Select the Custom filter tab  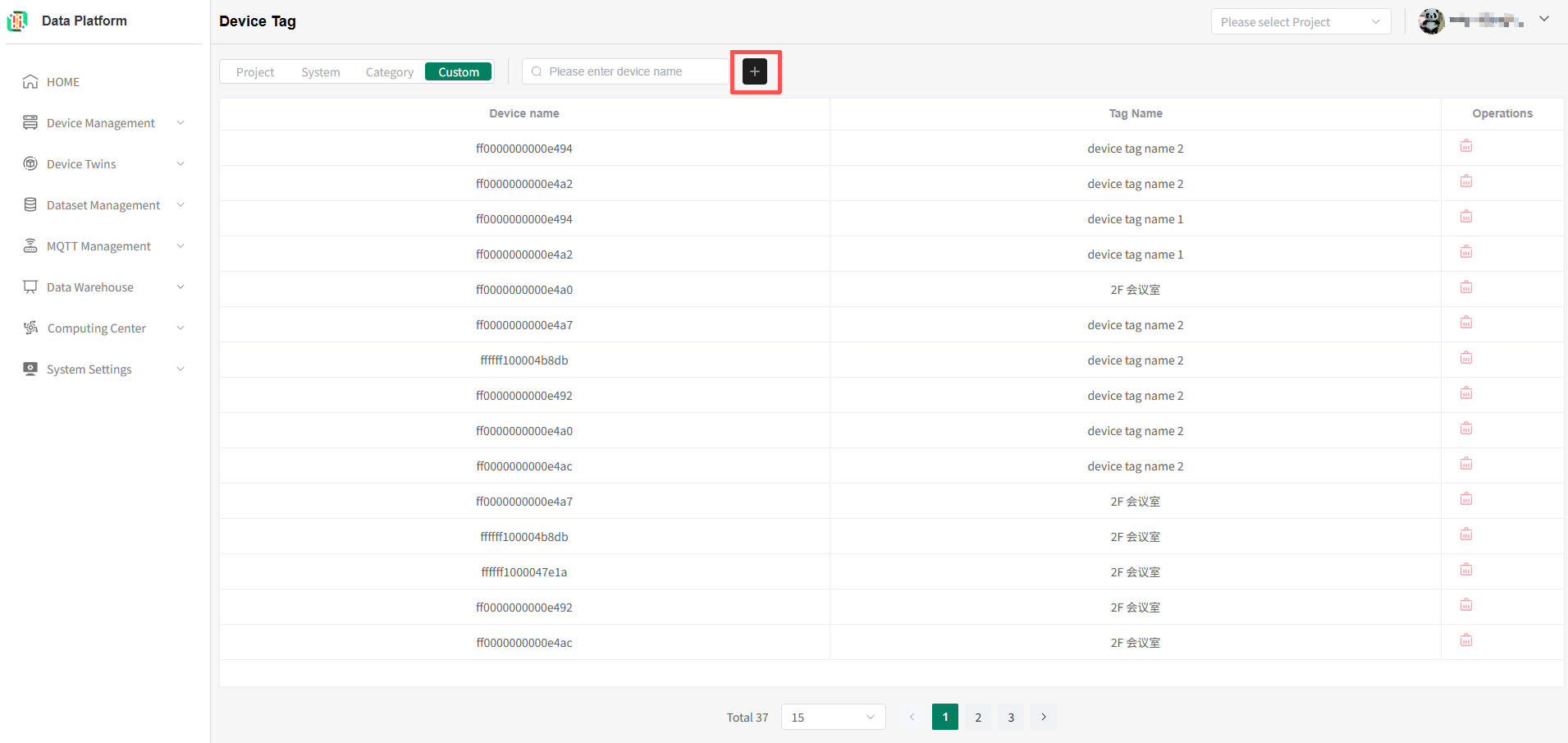[x=458, y=72]
